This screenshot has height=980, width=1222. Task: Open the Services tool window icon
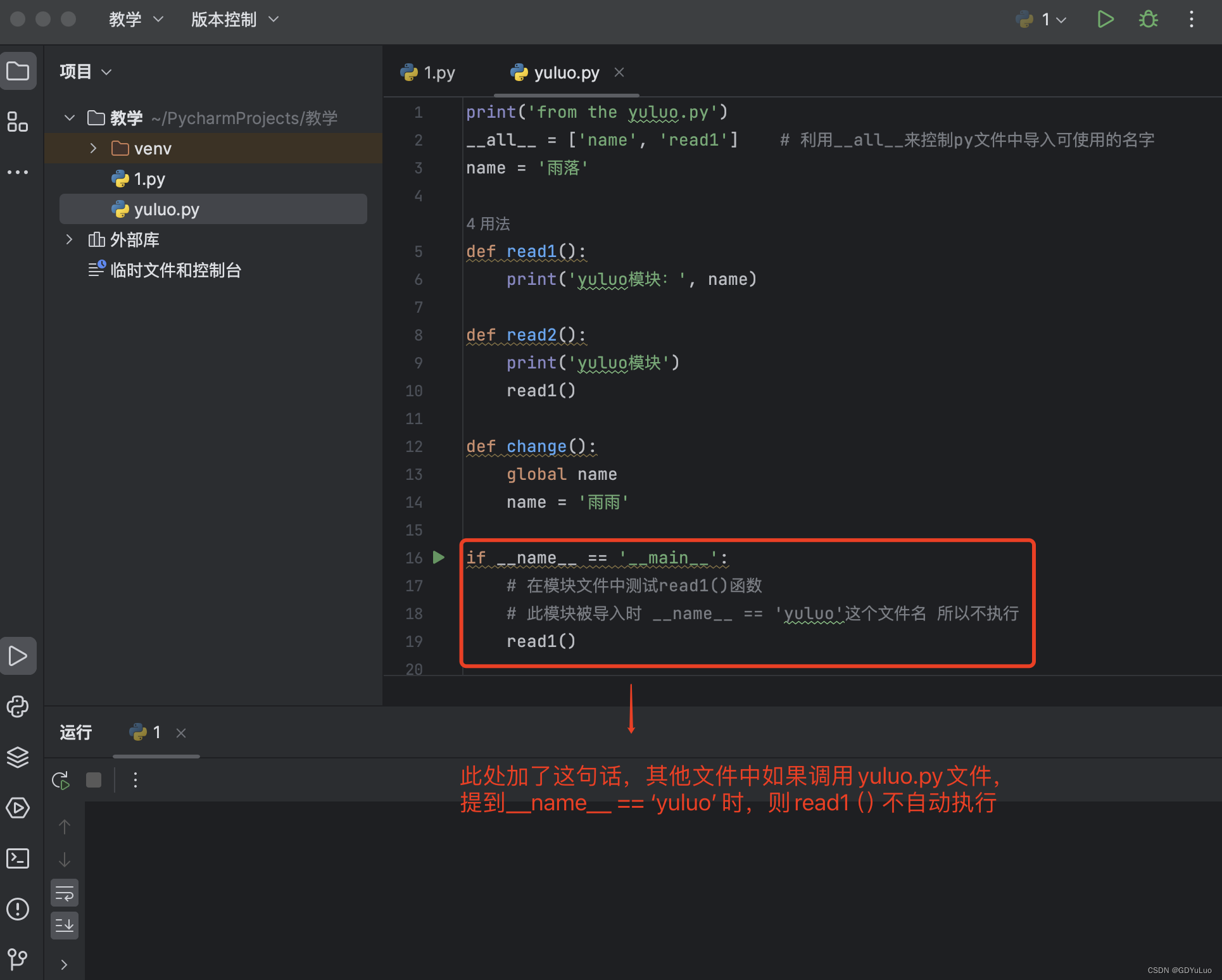pyautogui.click(x=18, y=808)
